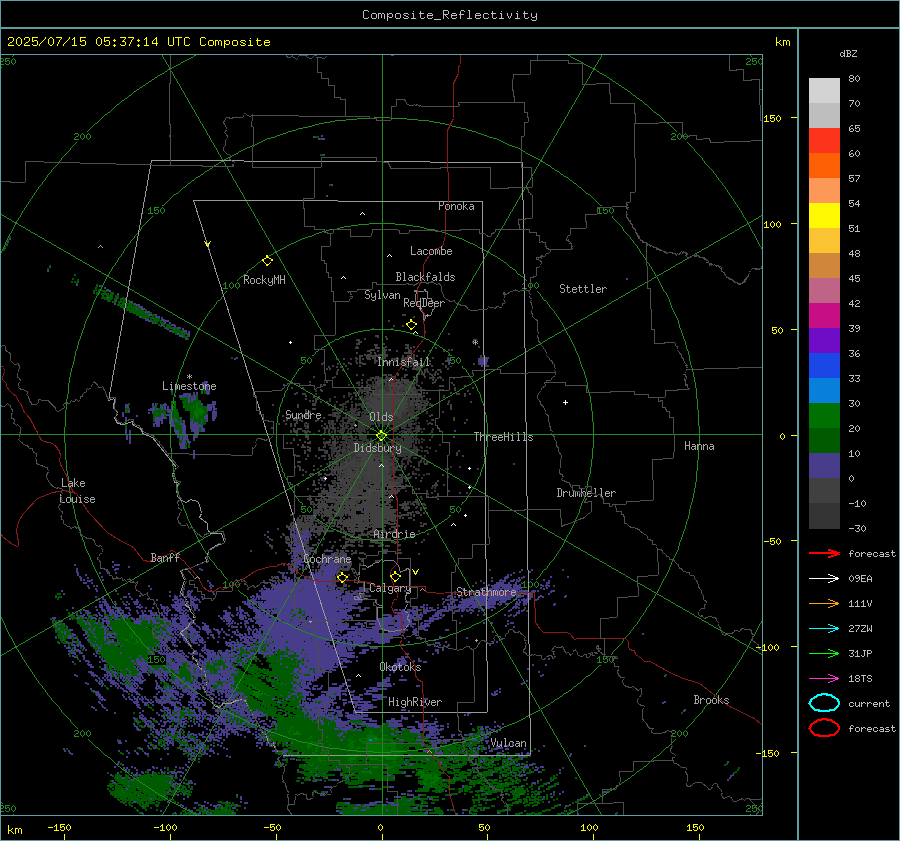
Task: Click the Cochrane city label
Action: (x=327, y=559)
